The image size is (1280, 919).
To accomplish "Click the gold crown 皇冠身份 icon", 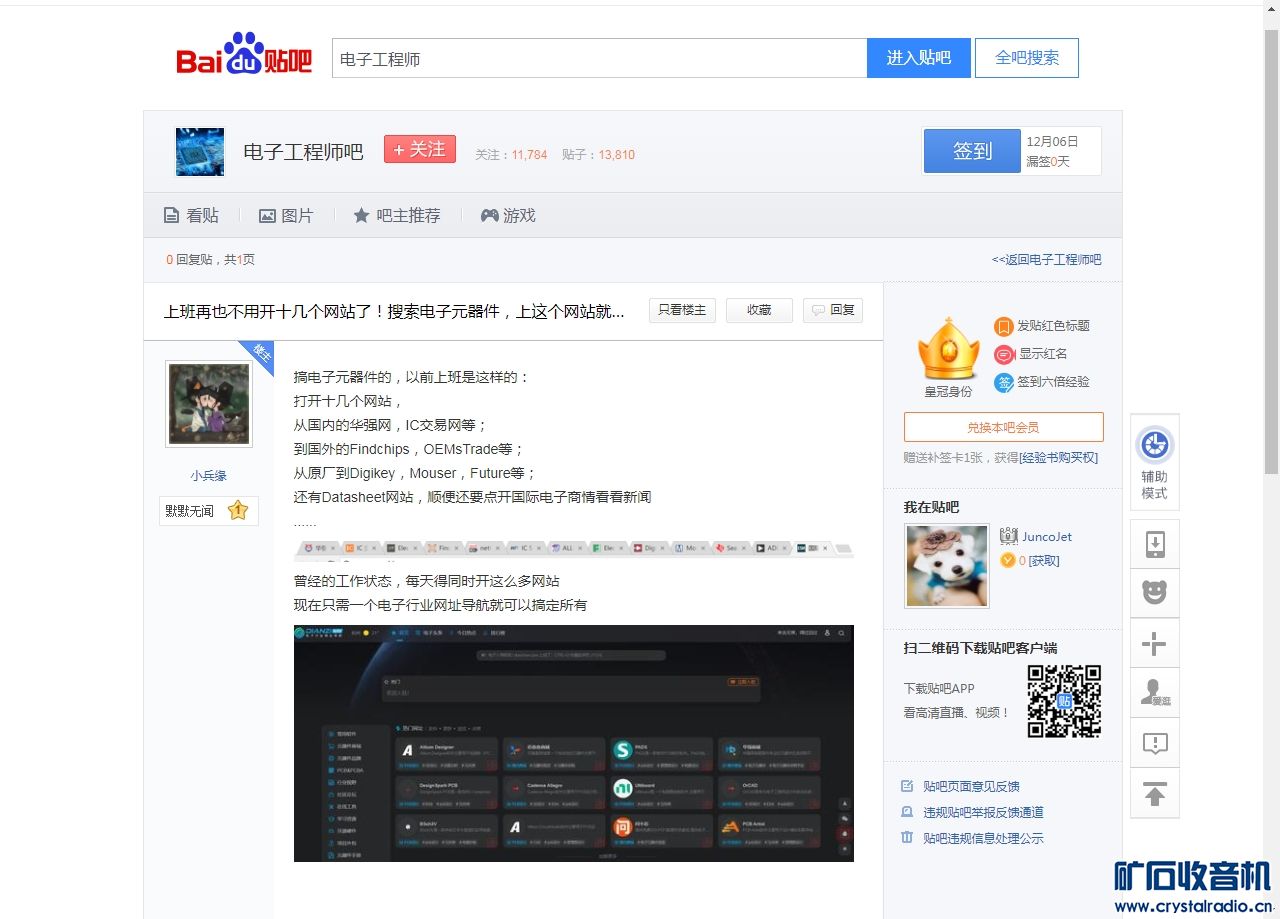I will 948,349.
